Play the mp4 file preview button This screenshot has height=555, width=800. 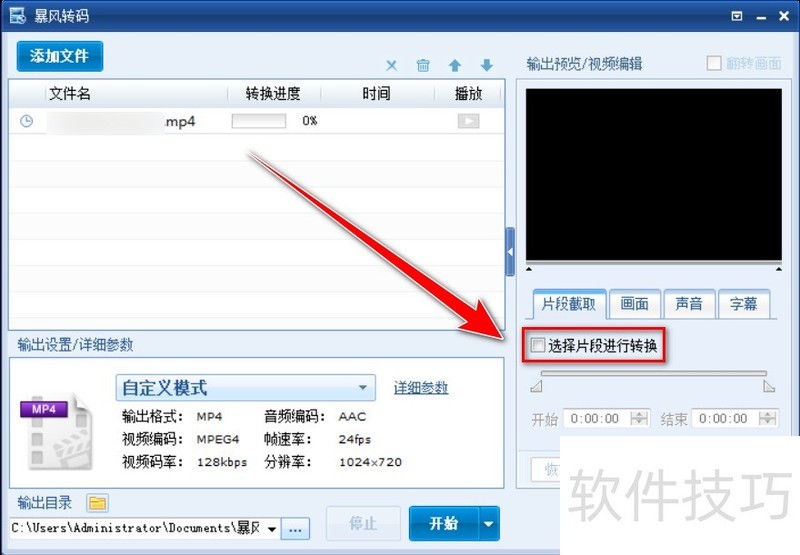pos(468,121)
